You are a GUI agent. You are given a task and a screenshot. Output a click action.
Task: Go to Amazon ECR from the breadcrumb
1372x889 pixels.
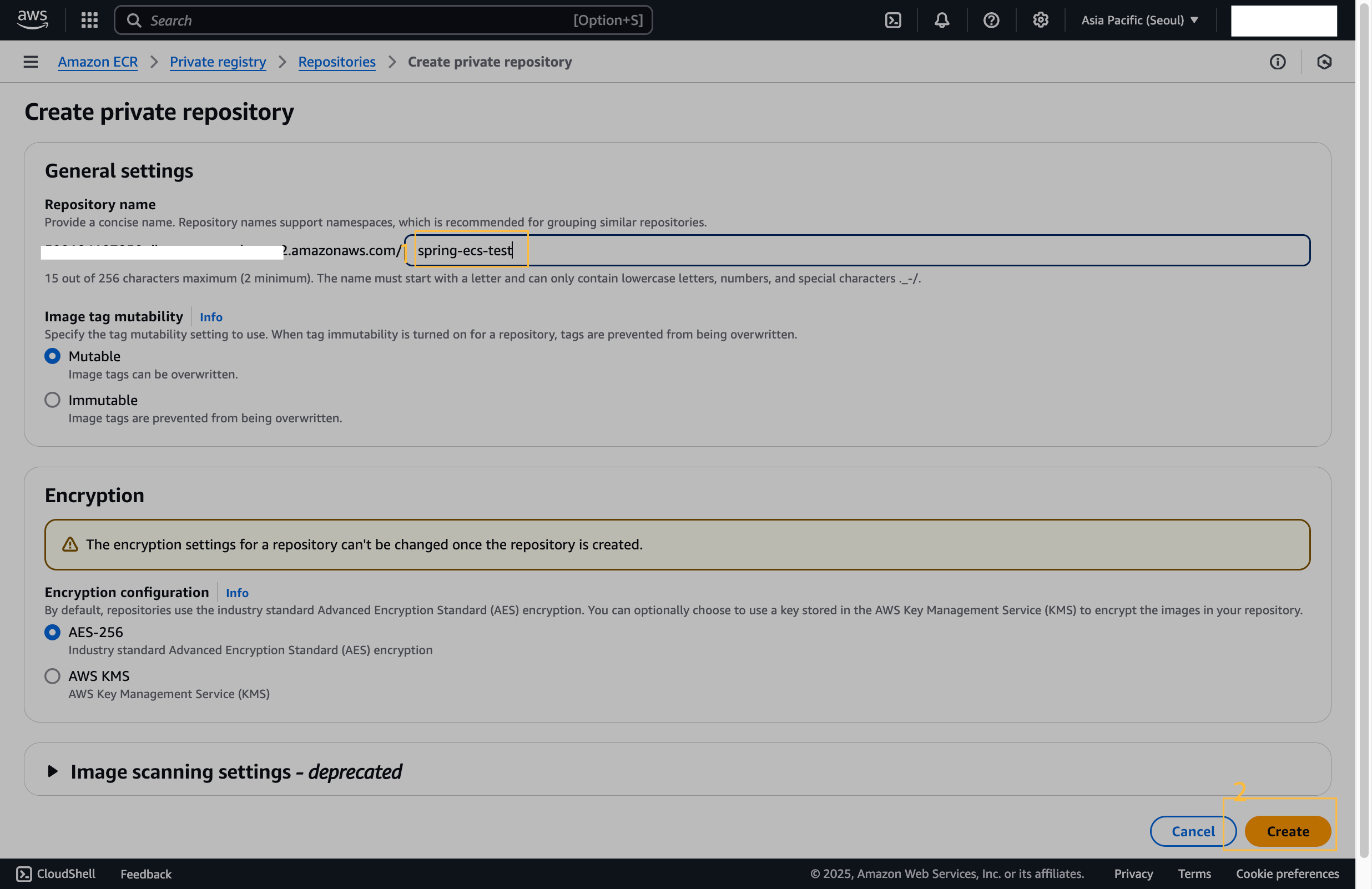(98, 62)
